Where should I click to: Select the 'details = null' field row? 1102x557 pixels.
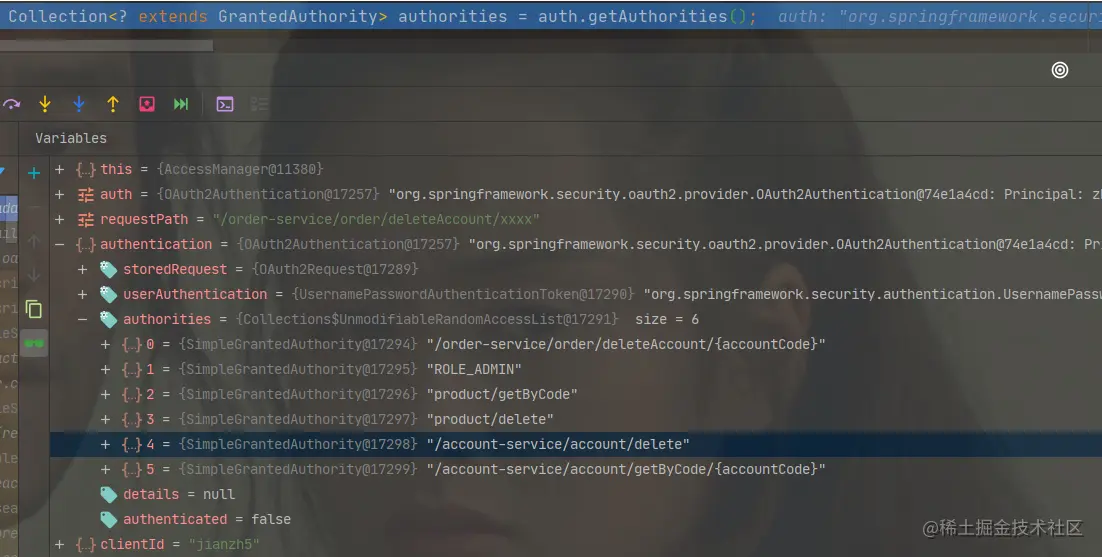[x=576, y=494]
